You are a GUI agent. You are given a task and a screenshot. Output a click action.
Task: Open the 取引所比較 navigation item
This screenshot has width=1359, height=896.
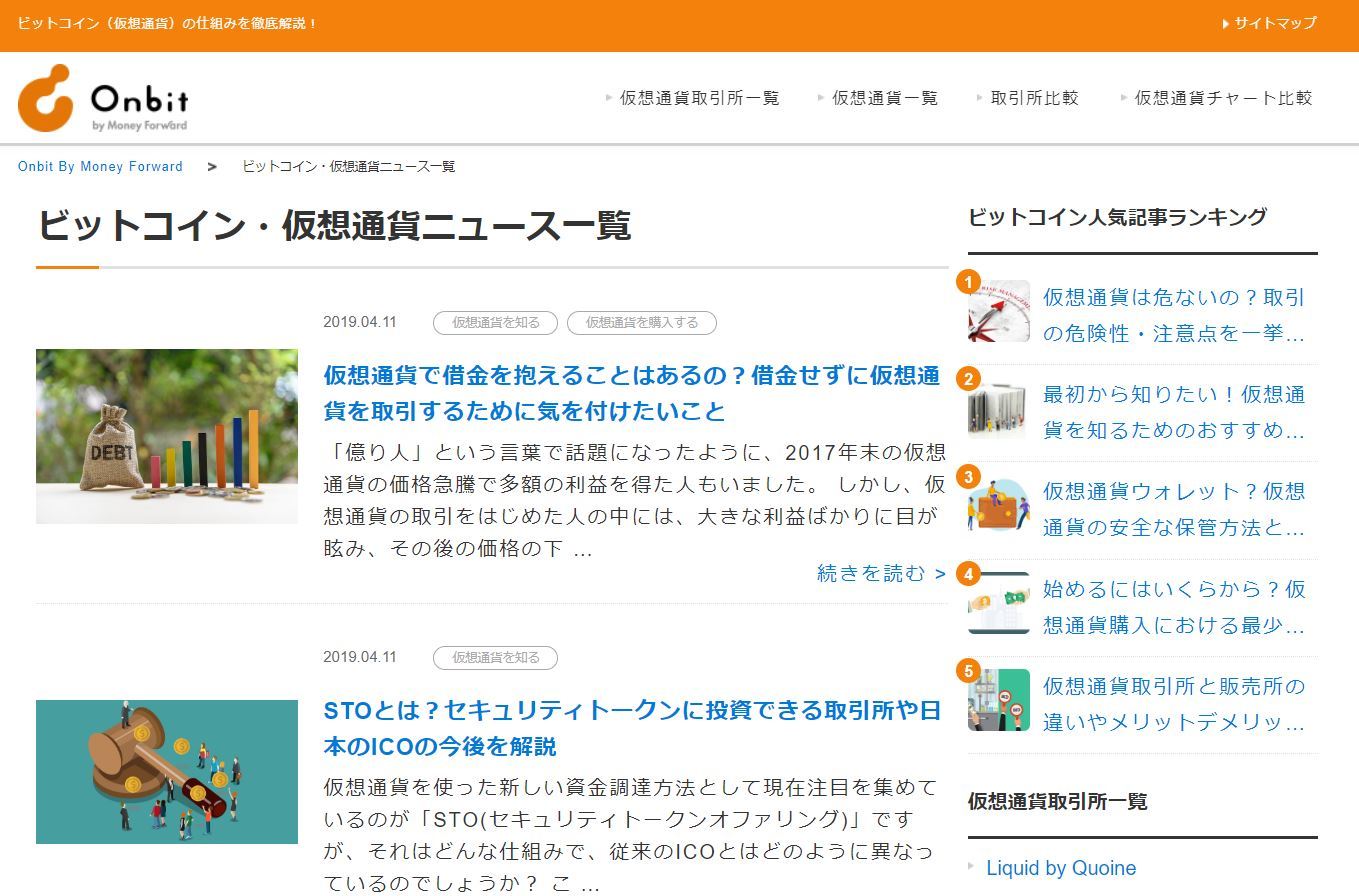pos(1035,98)
